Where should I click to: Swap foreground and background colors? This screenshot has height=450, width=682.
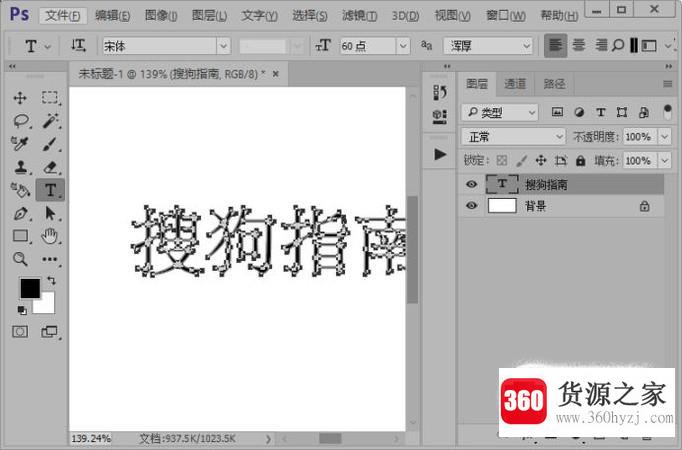(51, 281)
